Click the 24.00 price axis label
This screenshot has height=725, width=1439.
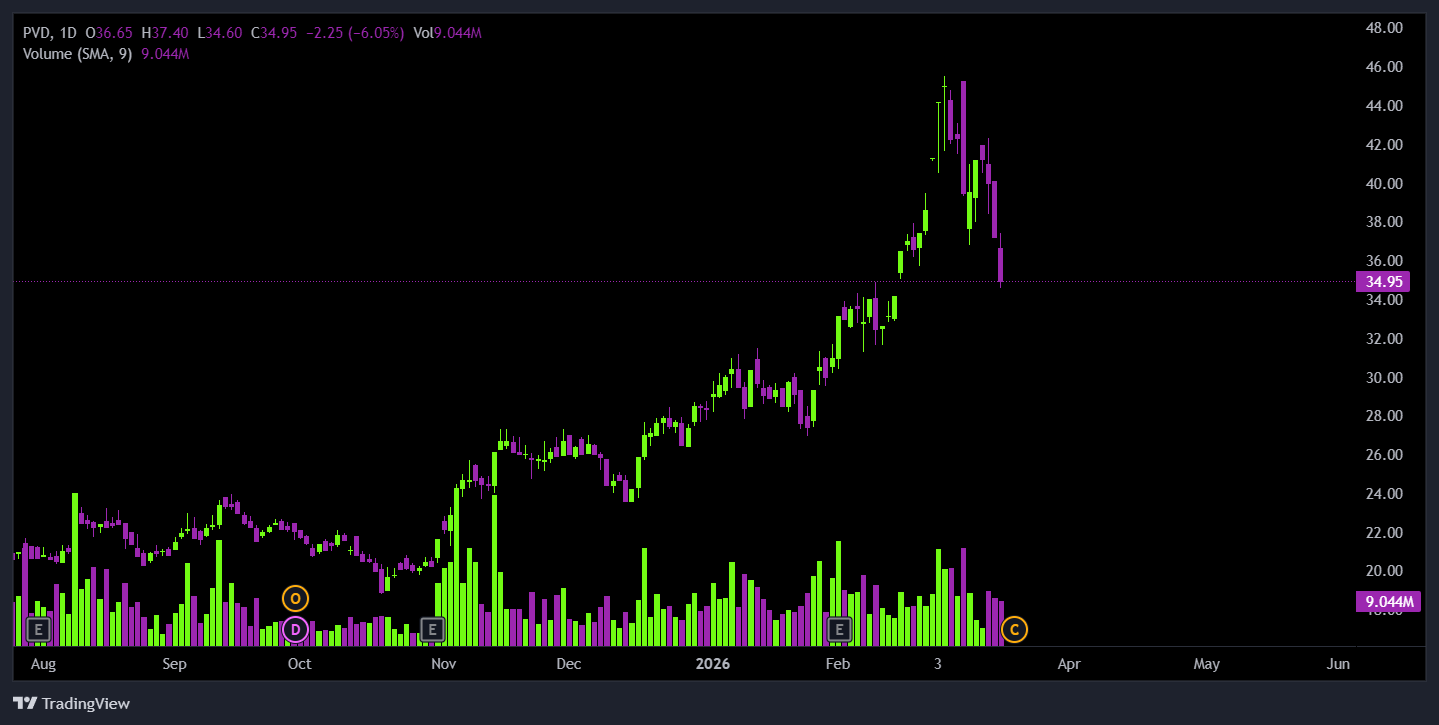pyautogui.click(x=1384, y=494)
